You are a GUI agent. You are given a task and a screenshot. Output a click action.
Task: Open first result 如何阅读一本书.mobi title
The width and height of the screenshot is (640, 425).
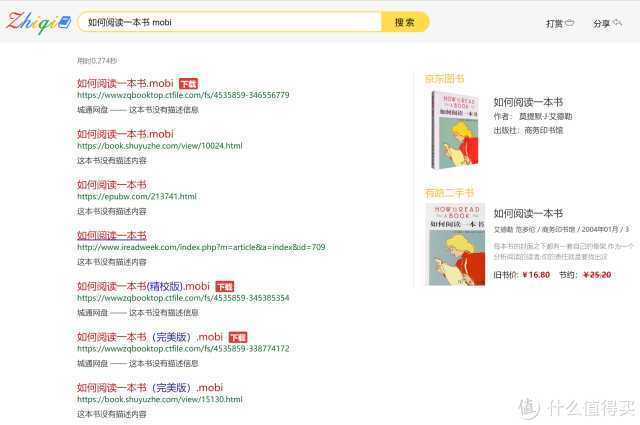125,83
